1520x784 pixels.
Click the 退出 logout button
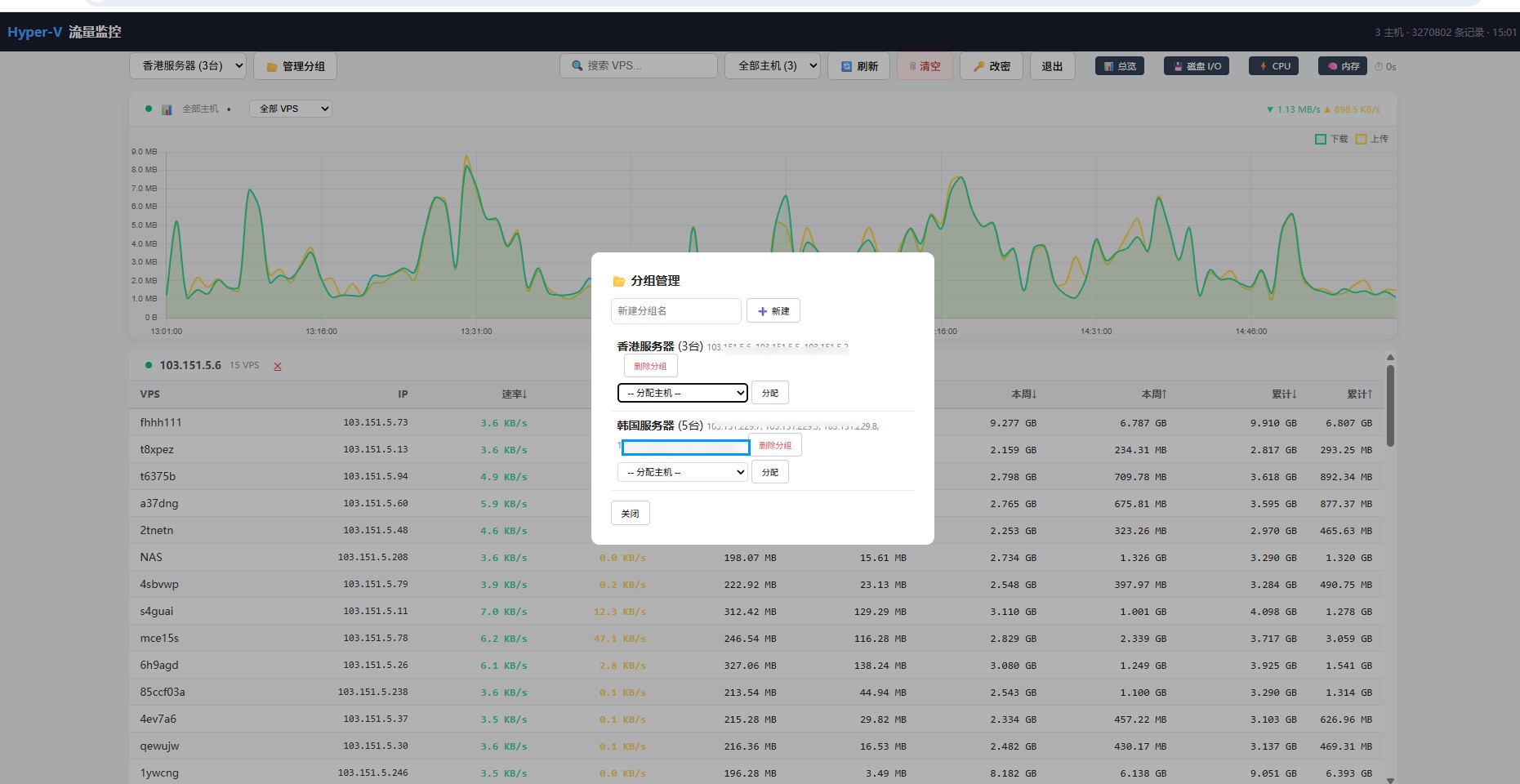point(1052,66)
